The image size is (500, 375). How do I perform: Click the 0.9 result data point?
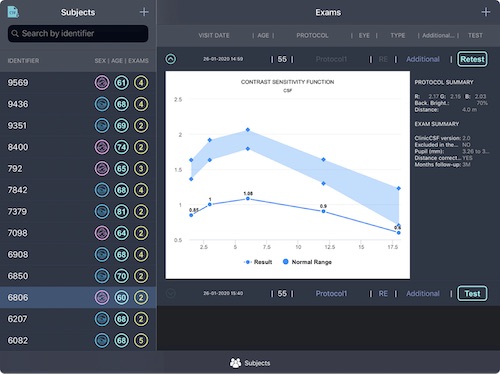pos(323,211)
